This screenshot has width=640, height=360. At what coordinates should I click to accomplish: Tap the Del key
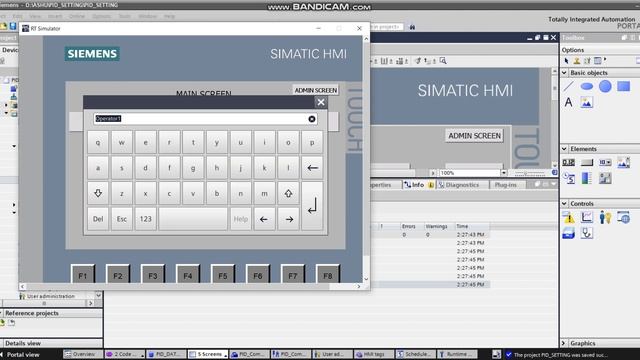[x=98, y=219]
